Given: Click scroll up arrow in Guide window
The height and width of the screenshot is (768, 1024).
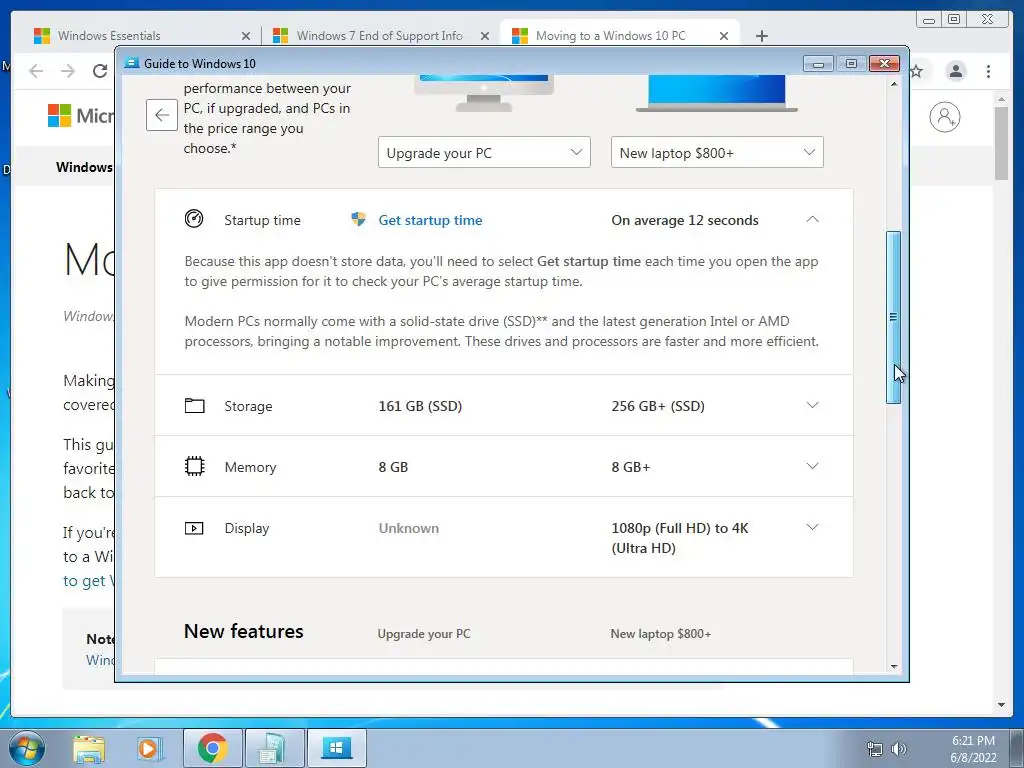Looking at the screenshot, I should click(893, 84).
